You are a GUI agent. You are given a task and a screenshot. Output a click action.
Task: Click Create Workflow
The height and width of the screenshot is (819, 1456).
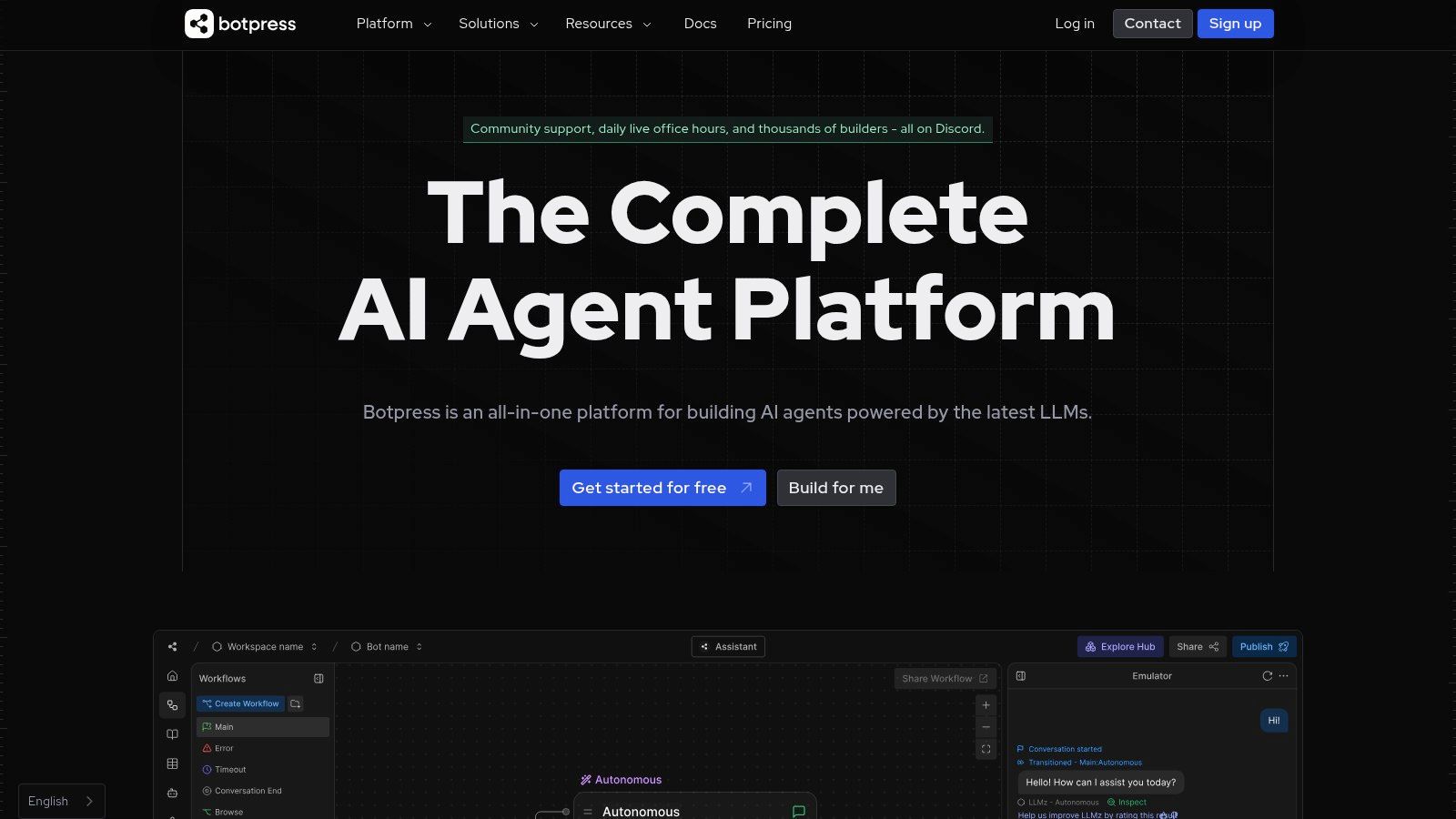click(240, 703)
